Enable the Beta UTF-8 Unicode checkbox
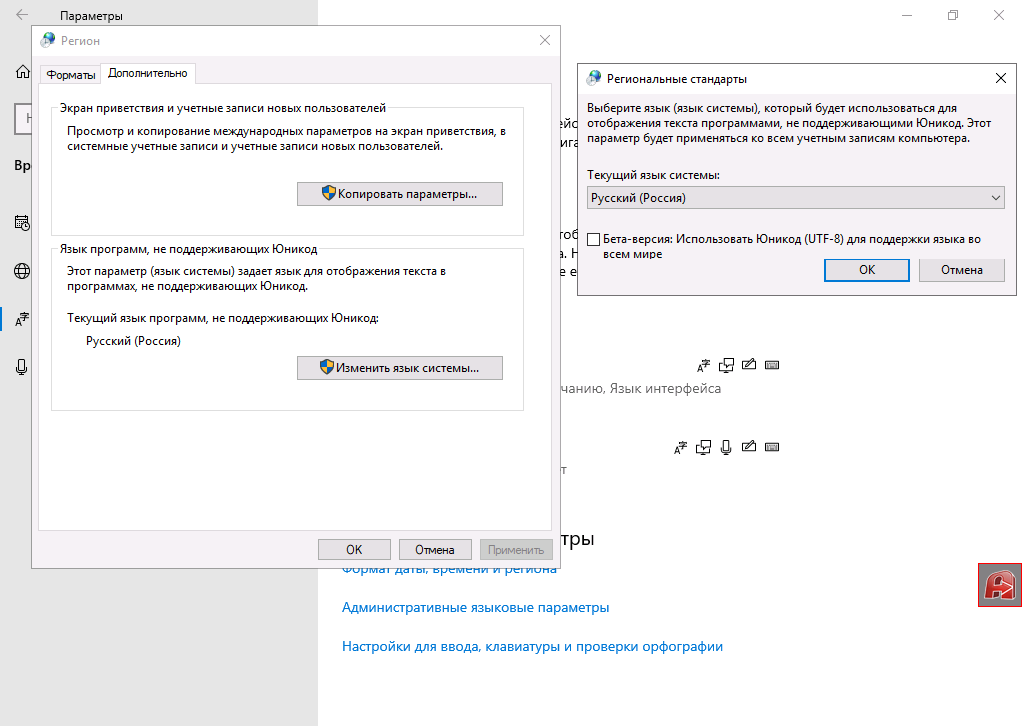This screenshot has width=1022, height=726. point(594,240)
